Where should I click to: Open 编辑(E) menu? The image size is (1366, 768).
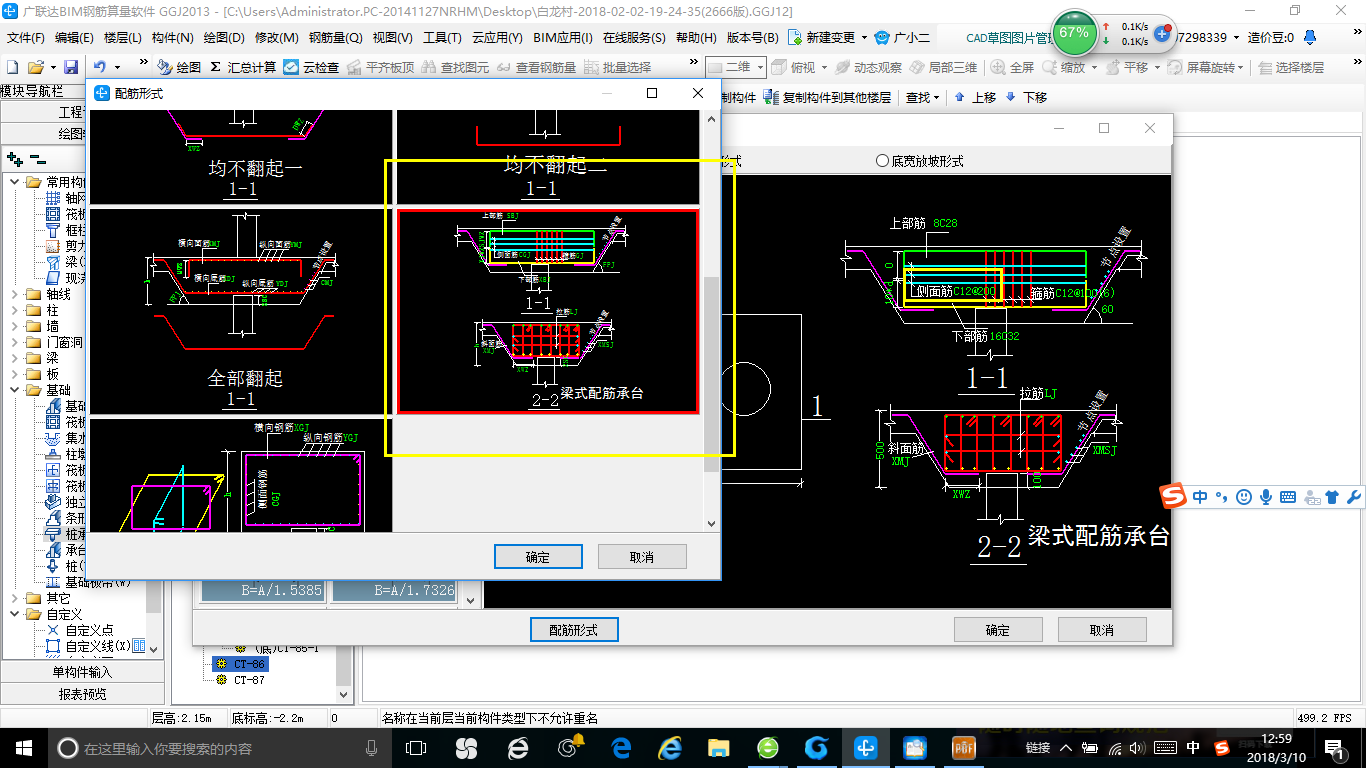point(74,38)
